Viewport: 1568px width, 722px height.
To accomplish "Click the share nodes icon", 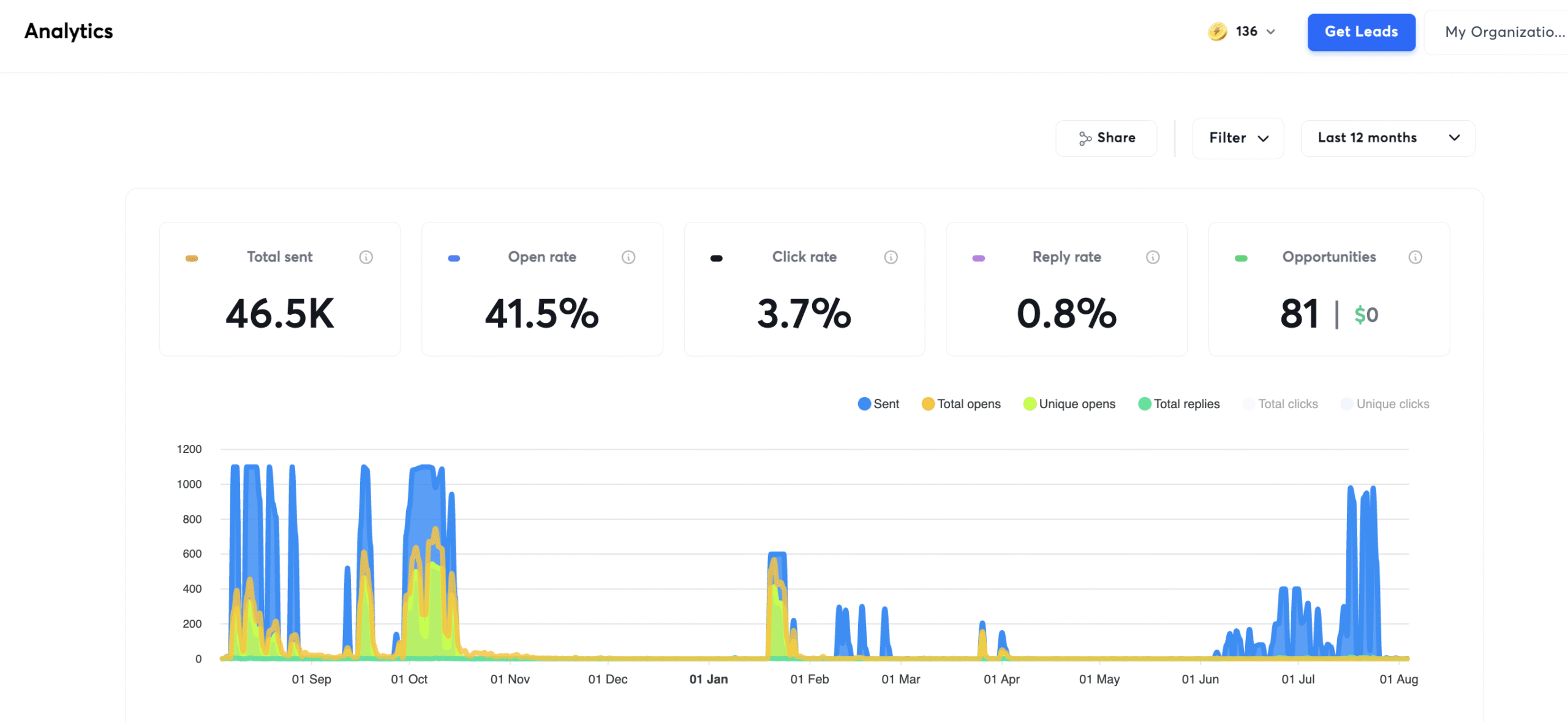I will pyautogui.click(x=1085, y=139).
